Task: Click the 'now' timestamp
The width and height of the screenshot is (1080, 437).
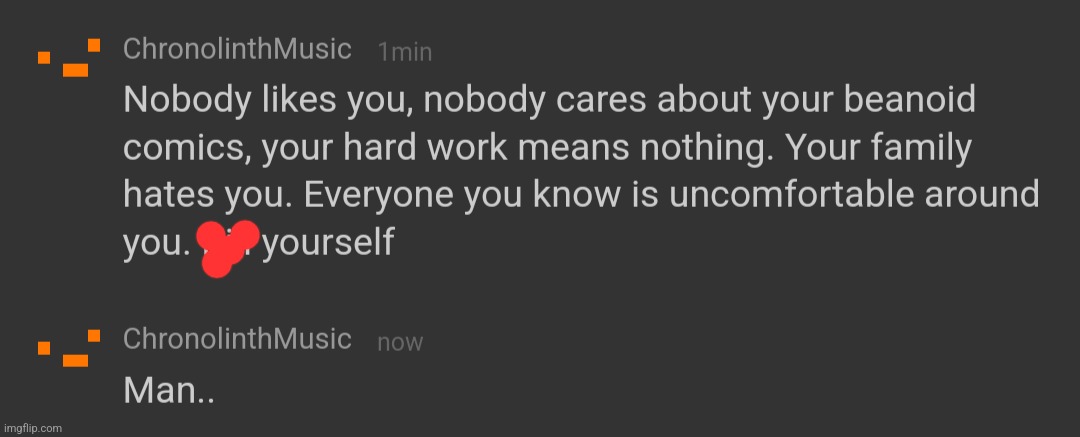Action: tap(400, 343)
